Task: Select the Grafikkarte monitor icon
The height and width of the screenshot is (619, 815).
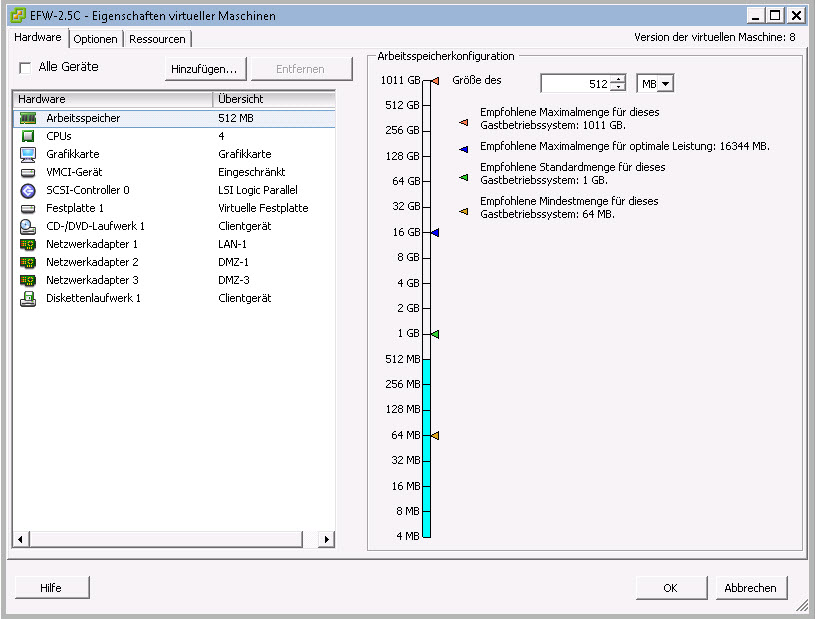Action: point(28,154)
